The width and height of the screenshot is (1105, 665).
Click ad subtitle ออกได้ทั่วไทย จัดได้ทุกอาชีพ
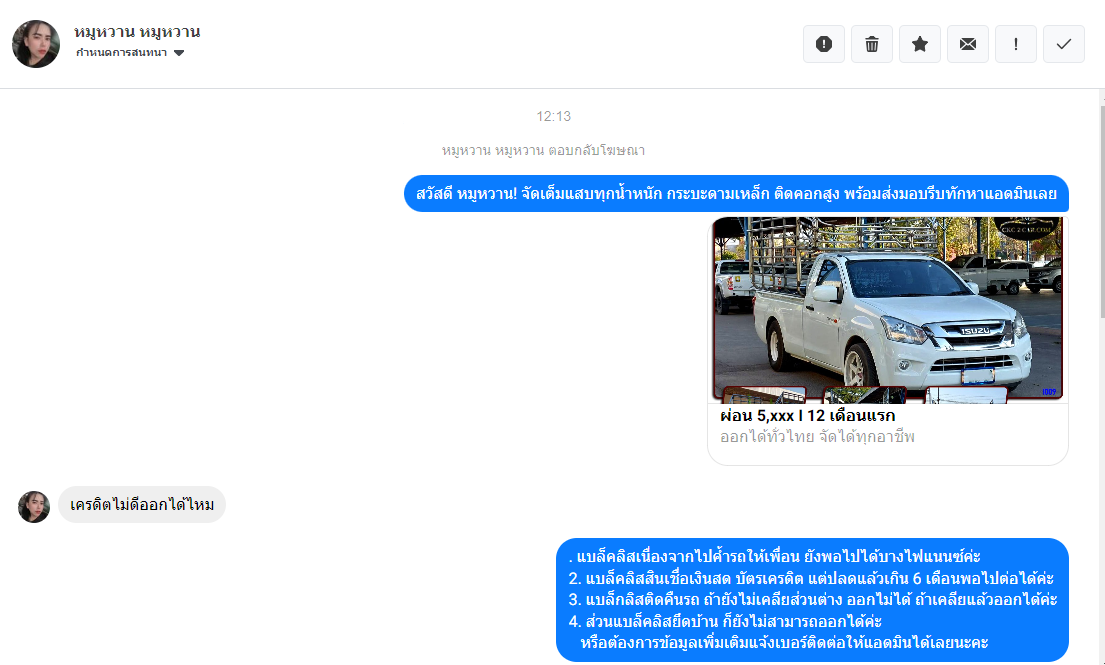coord(817,437)
